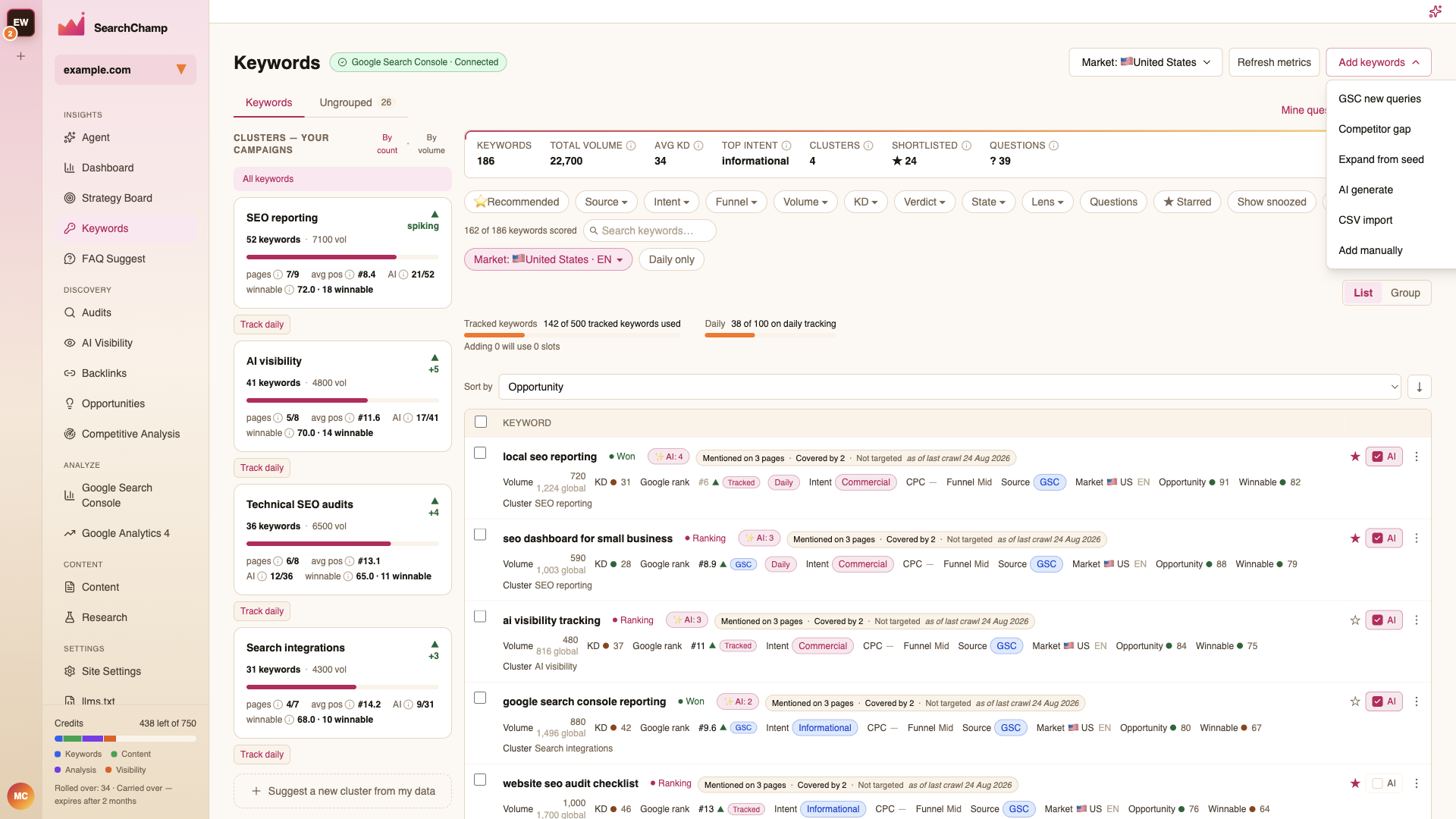This screenshot has width=1456, height=819.
Task: Click Recommended filter button
Action: (x=516, y=202)
